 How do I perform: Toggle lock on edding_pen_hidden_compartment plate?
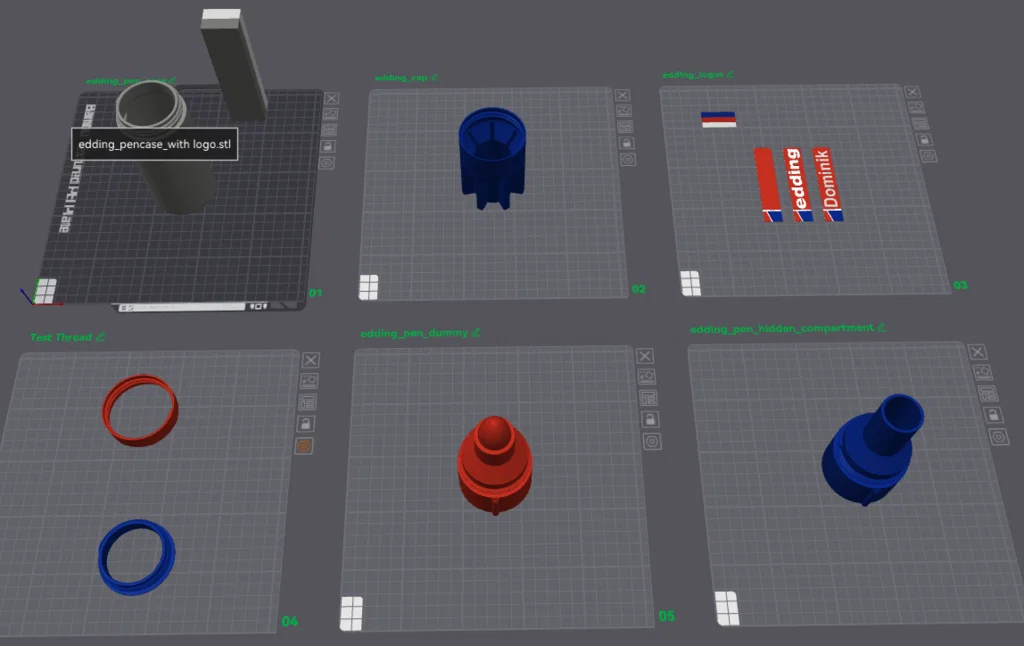point(993,415)
